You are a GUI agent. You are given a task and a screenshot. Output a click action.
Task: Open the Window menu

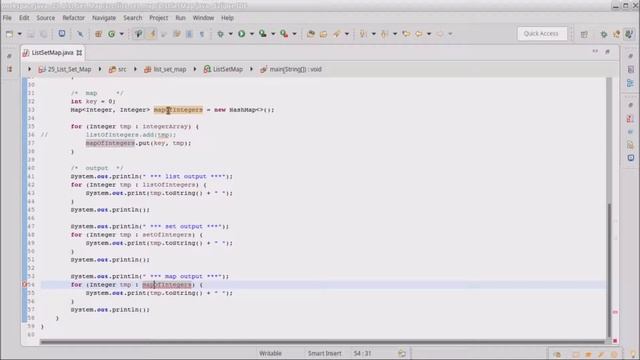(203, 18)
